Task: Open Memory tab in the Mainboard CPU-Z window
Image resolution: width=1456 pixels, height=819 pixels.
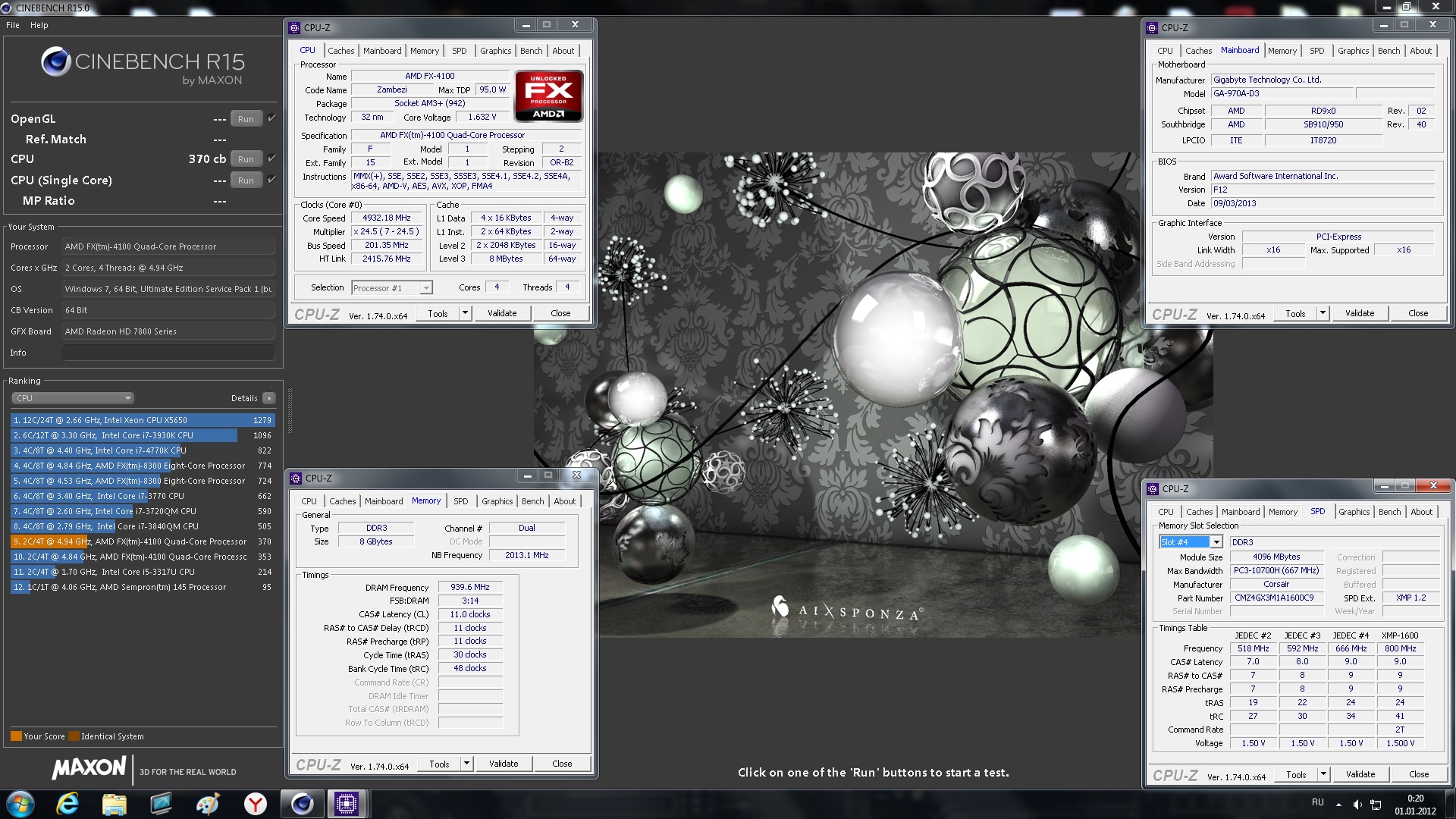Action: (x=1282, y=51)
